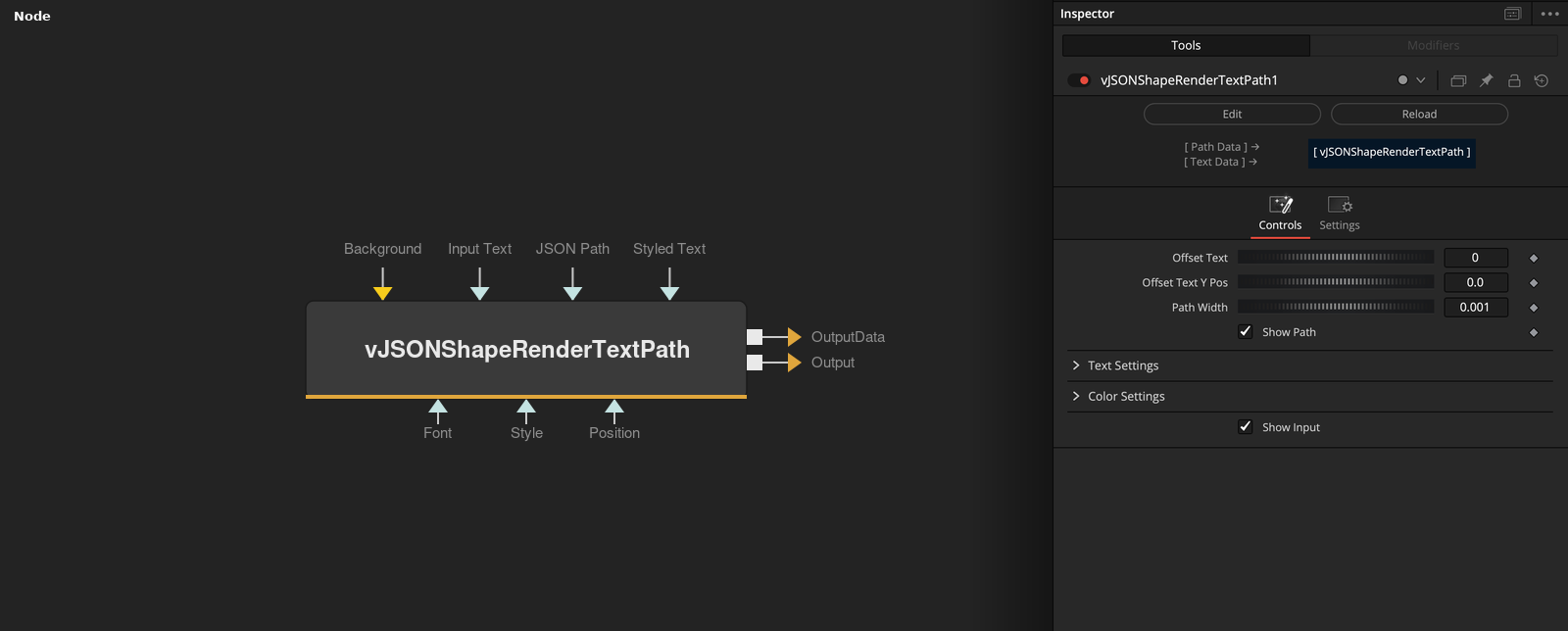
Task: Click the Settings page icon
Action: coord(1340,204)
